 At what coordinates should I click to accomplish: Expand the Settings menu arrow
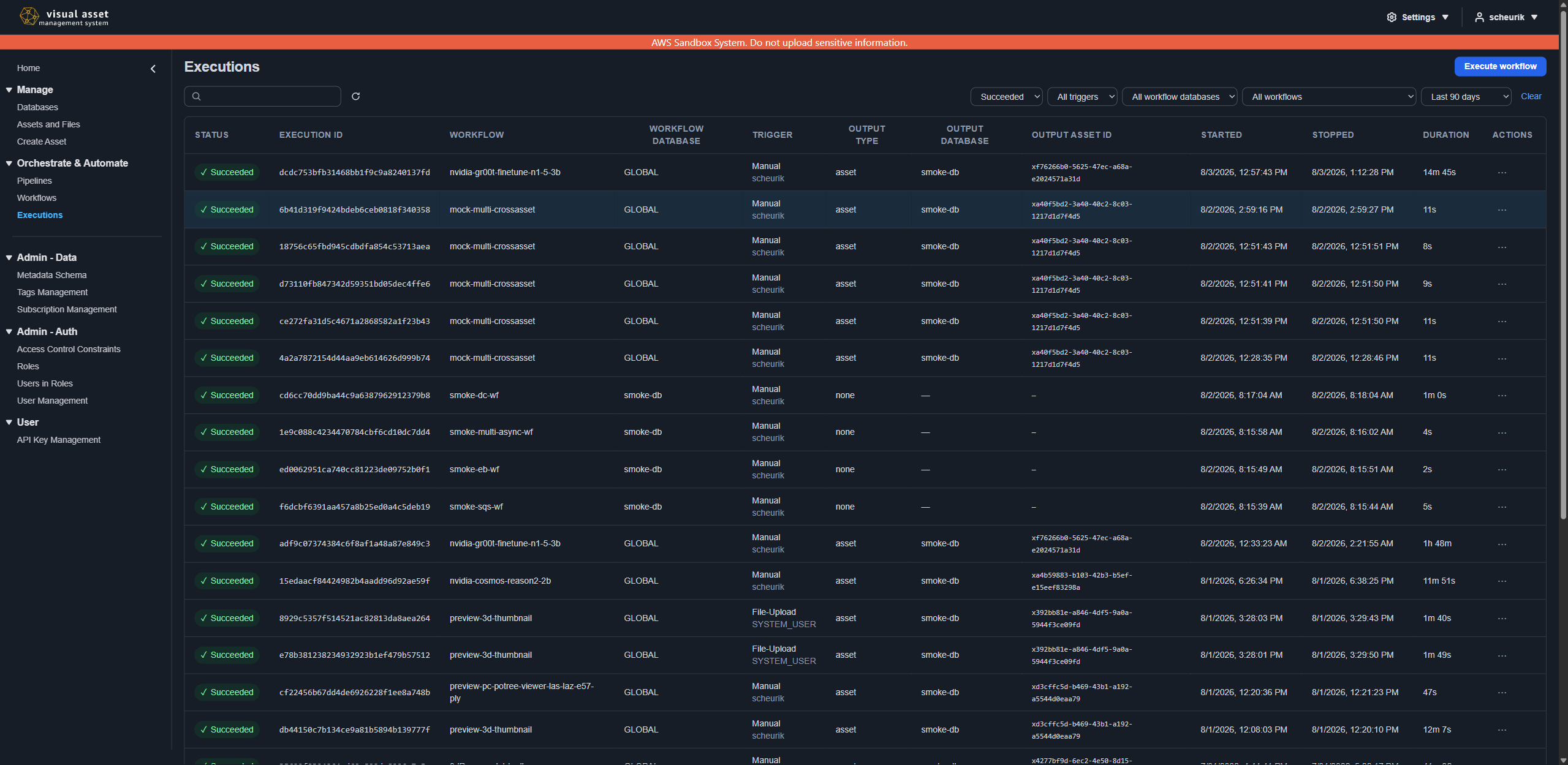point(1445,17)
